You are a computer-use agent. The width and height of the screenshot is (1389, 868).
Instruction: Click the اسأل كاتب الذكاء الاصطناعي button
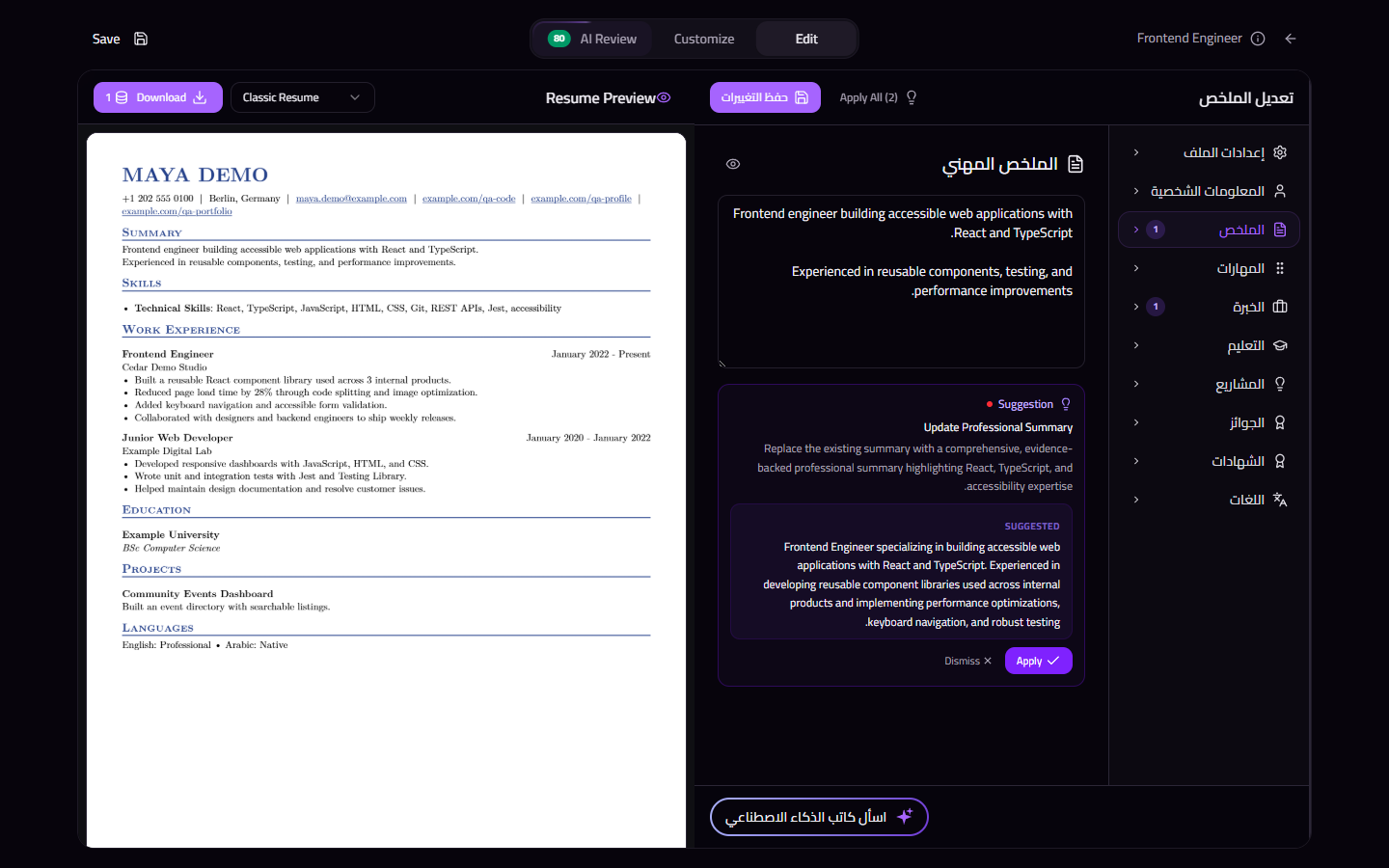819,817
